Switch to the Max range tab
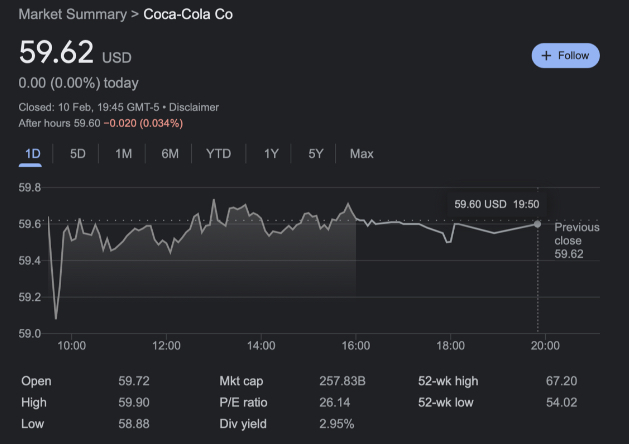This screenshot has height=444, width=629. (361, 154)
